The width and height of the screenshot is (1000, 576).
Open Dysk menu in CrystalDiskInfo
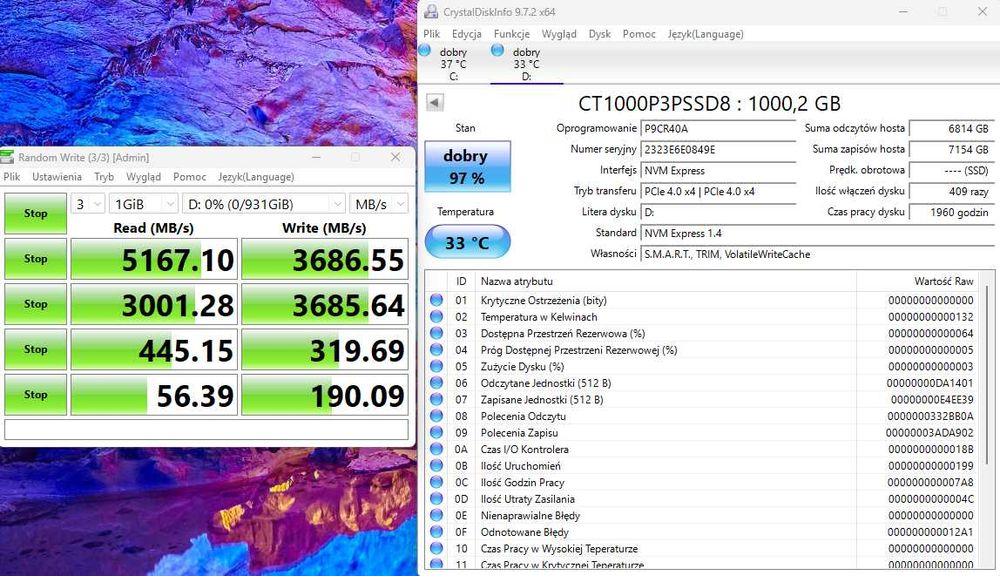pos(599,34)
